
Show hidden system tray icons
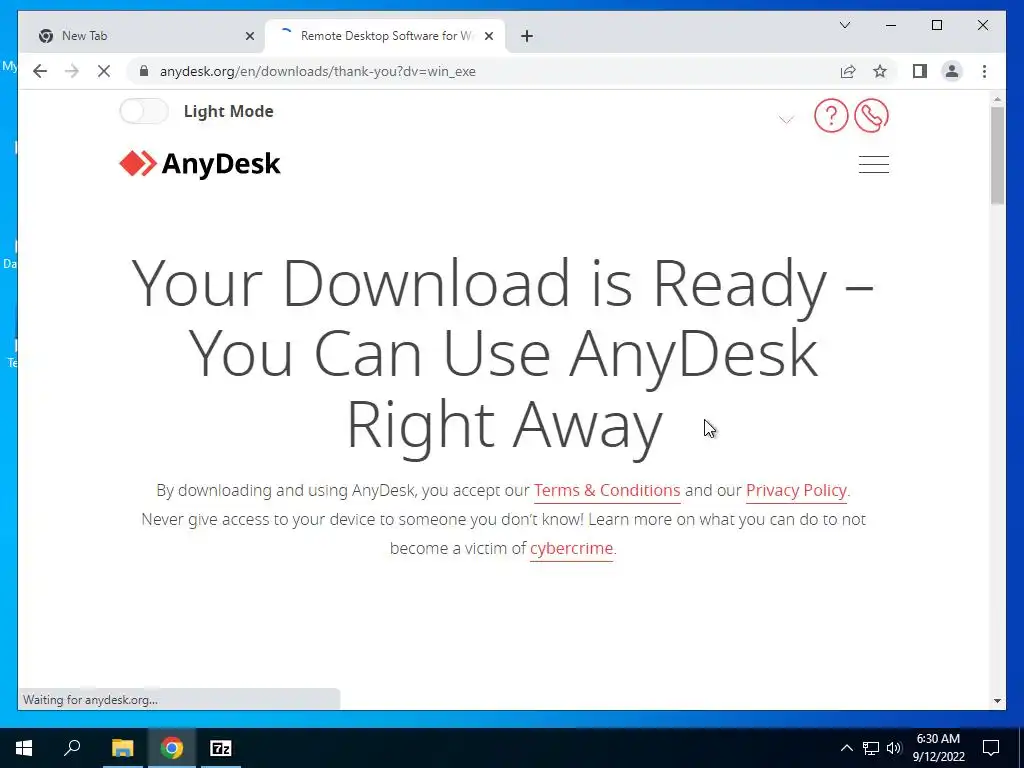click(846, 748)
